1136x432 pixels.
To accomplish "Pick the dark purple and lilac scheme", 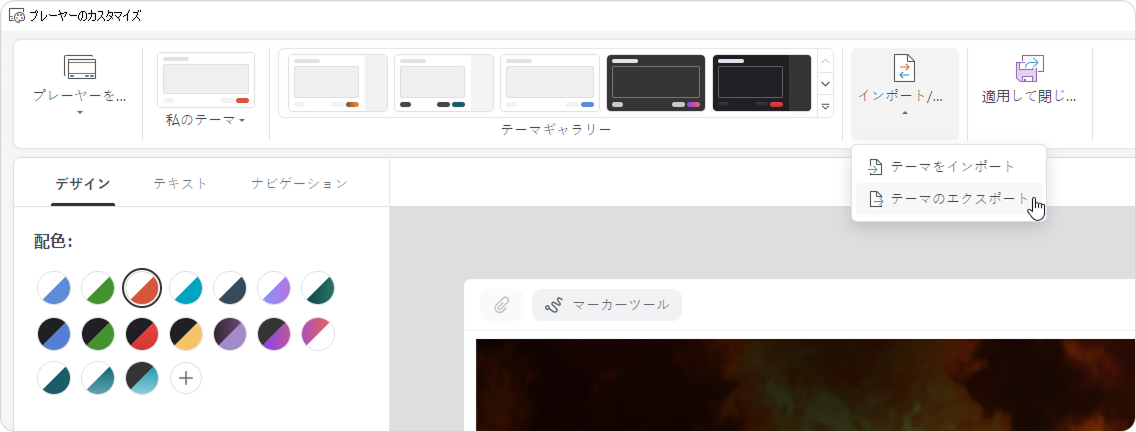I will coord(230,333).
